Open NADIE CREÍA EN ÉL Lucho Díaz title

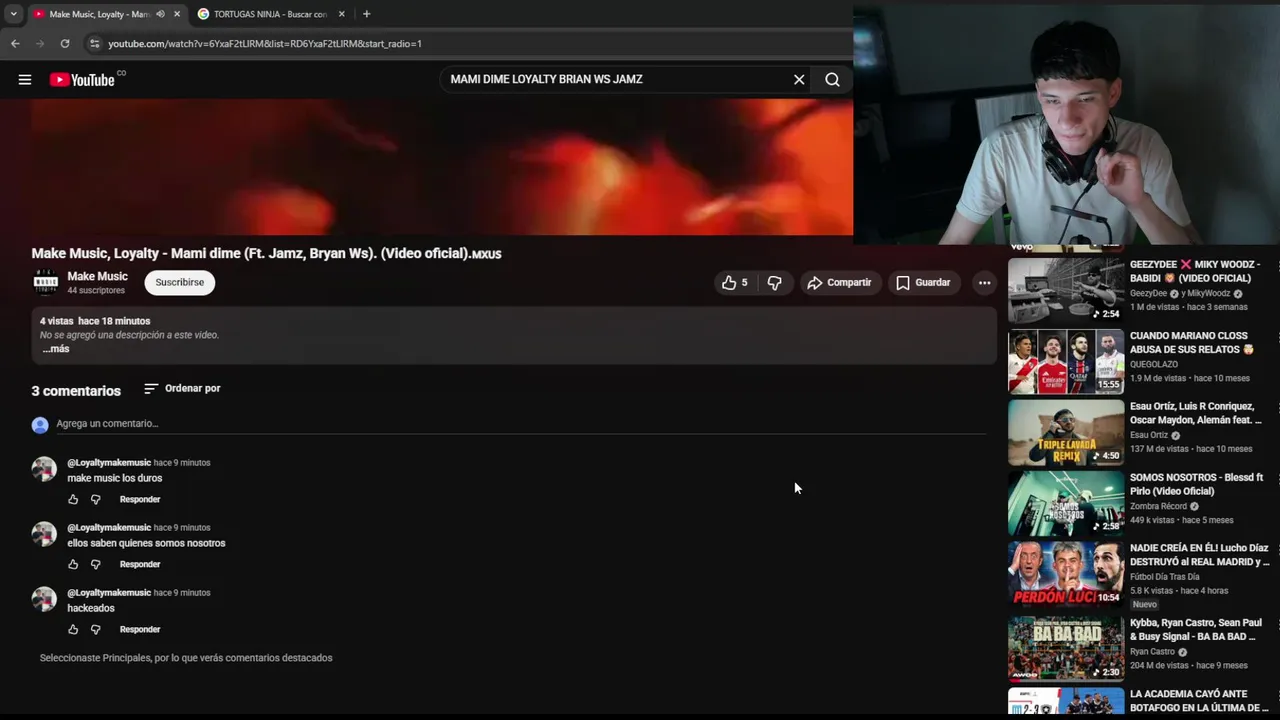[1199, 555]
